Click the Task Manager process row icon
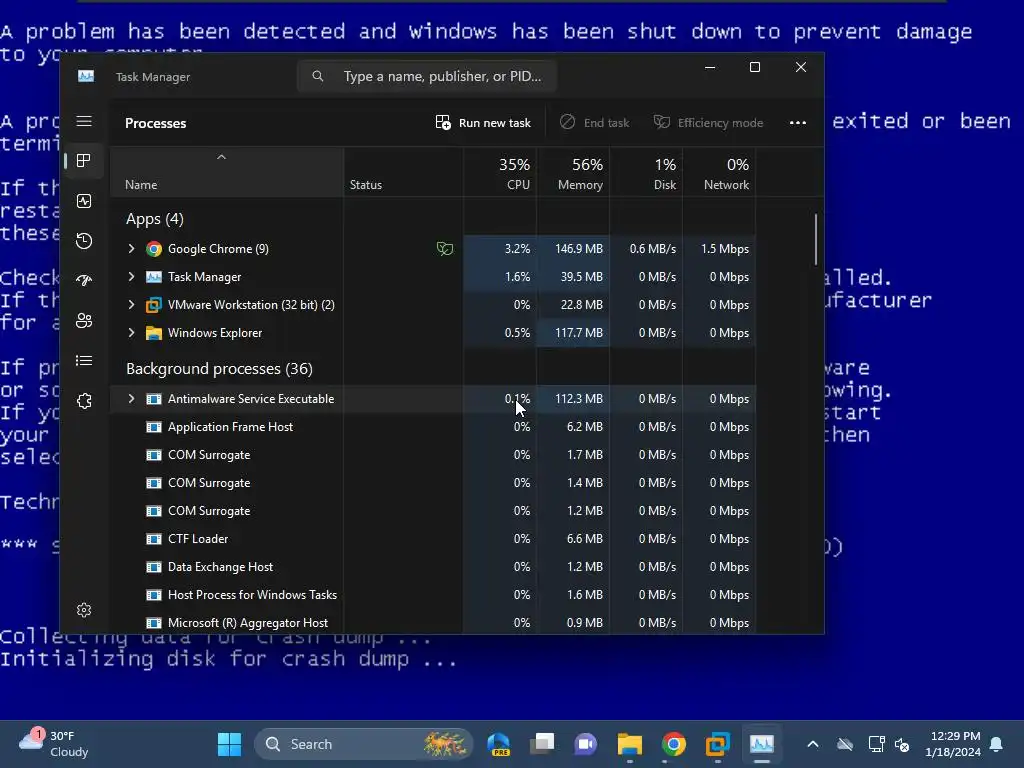This screenshot has width=1024, height=768. point(153,277)
